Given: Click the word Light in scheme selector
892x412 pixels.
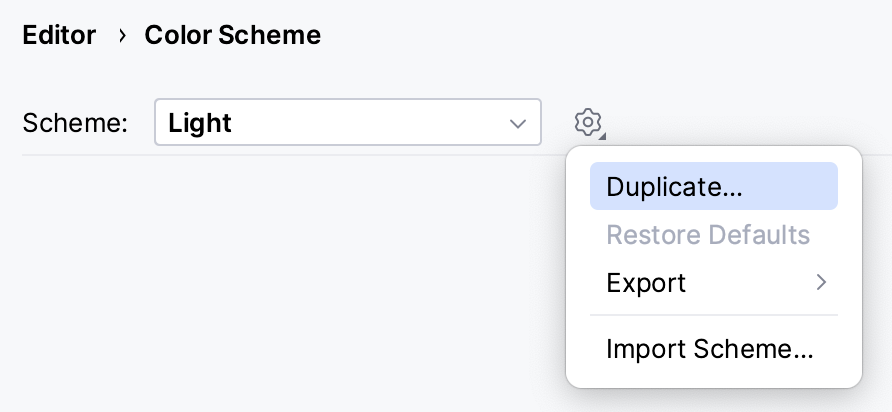Looking at the screenshot, I should (200, 123).
